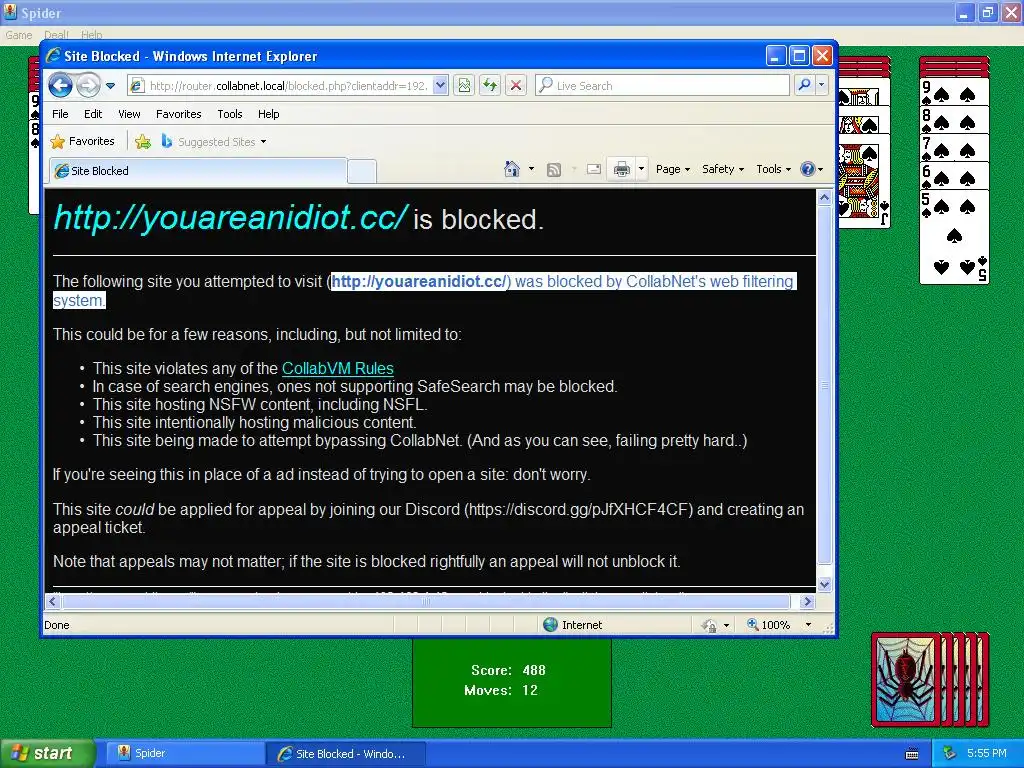Click the Internet Explorer title bar icon
The width and height of the screenshot is (1024, 768).
pos(54,56)
